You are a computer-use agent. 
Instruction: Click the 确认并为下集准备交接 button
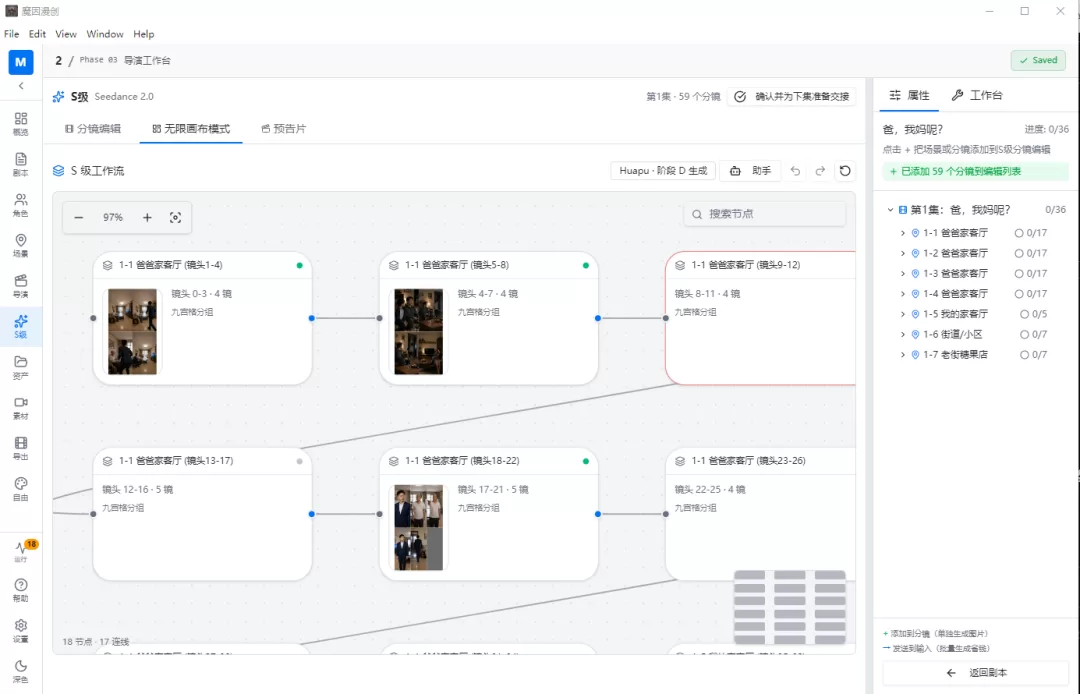(x=792, y=96)
